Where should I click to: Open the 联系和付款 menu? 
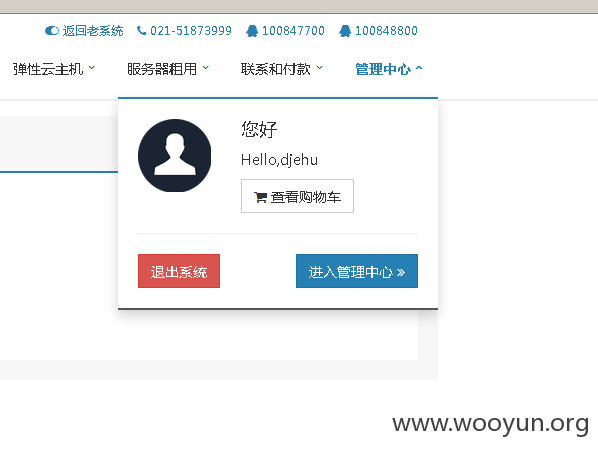point(275,69)
